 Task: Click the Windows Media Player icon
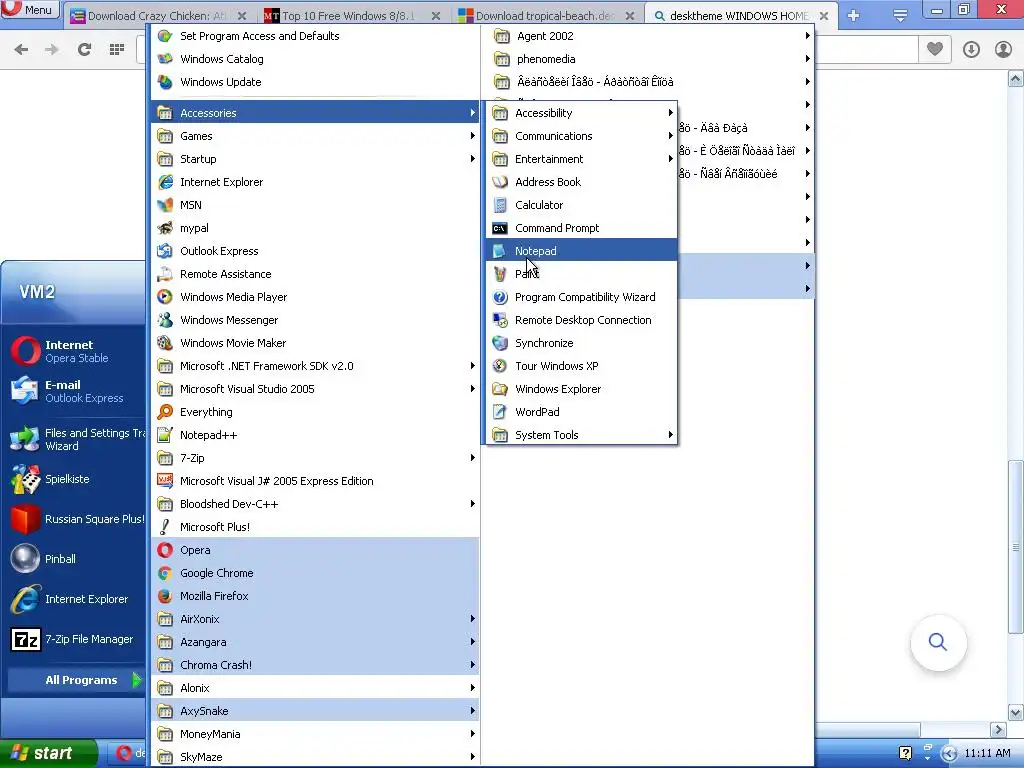coord(165,297)
